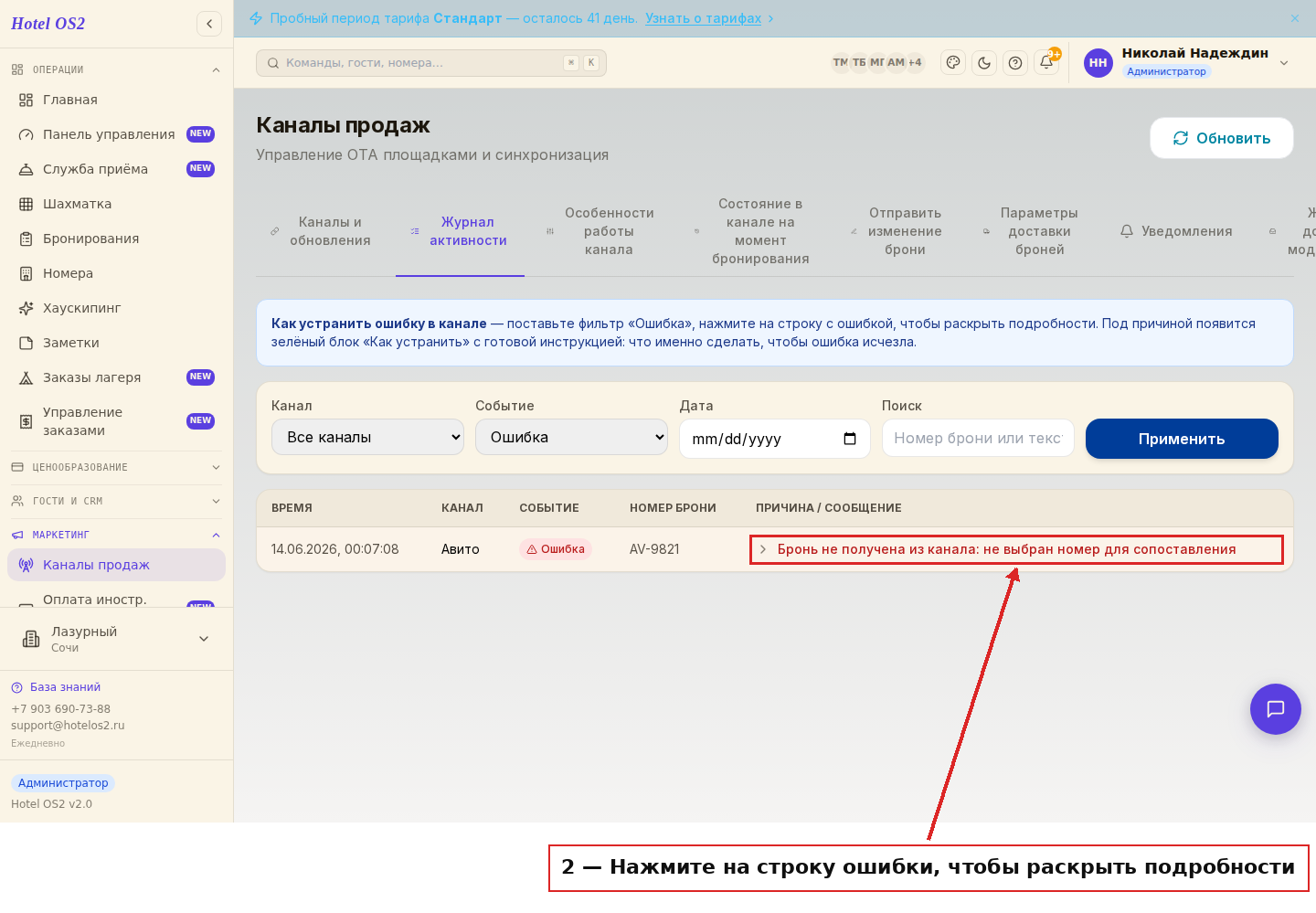Viewport: 1316px width, 913px height.
Task: Open Хаускипинг
Action: pyautogui.click(x=116, y=308)
